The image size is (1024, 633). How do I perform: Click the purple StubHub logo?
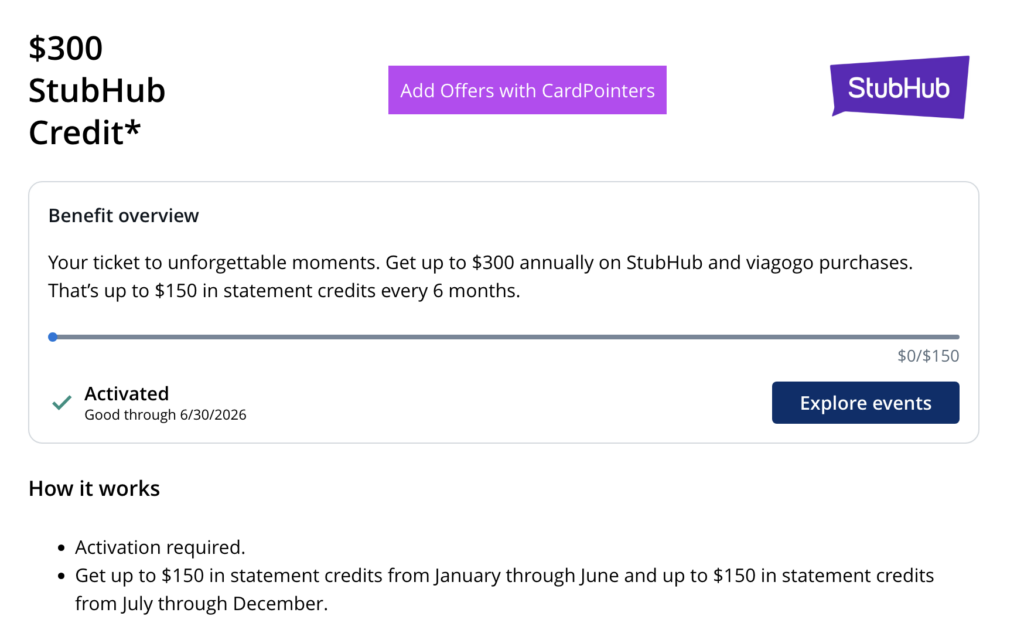(x=899, y=87)
